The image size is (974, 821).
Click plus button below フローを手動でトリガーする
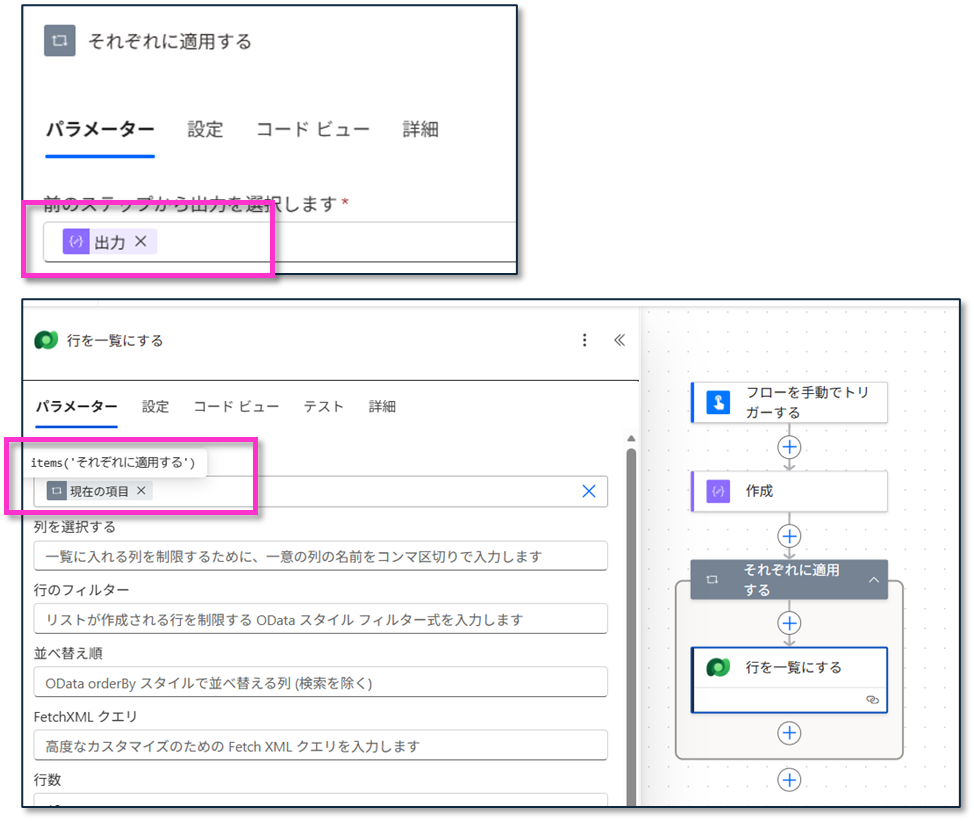(789, 446)
